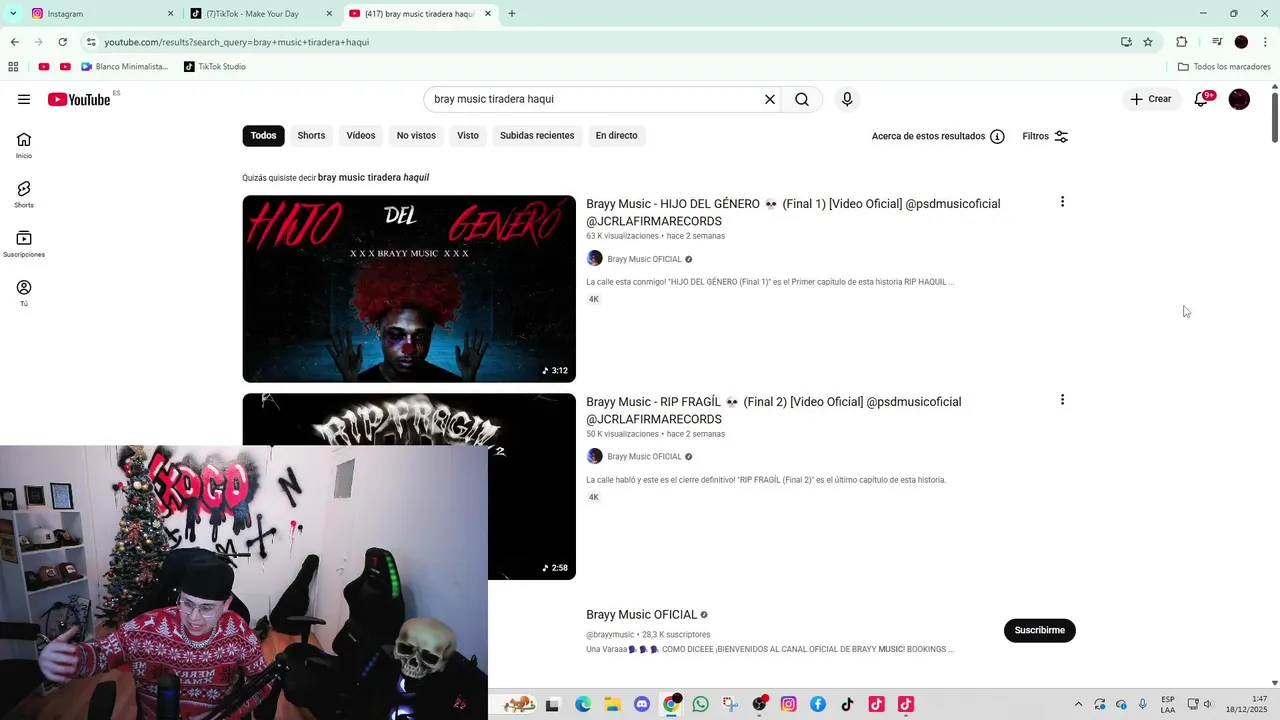This screenshot has height=720, width=1280.
Task: Select the No vistos filter chip
Action: point(416,136)
